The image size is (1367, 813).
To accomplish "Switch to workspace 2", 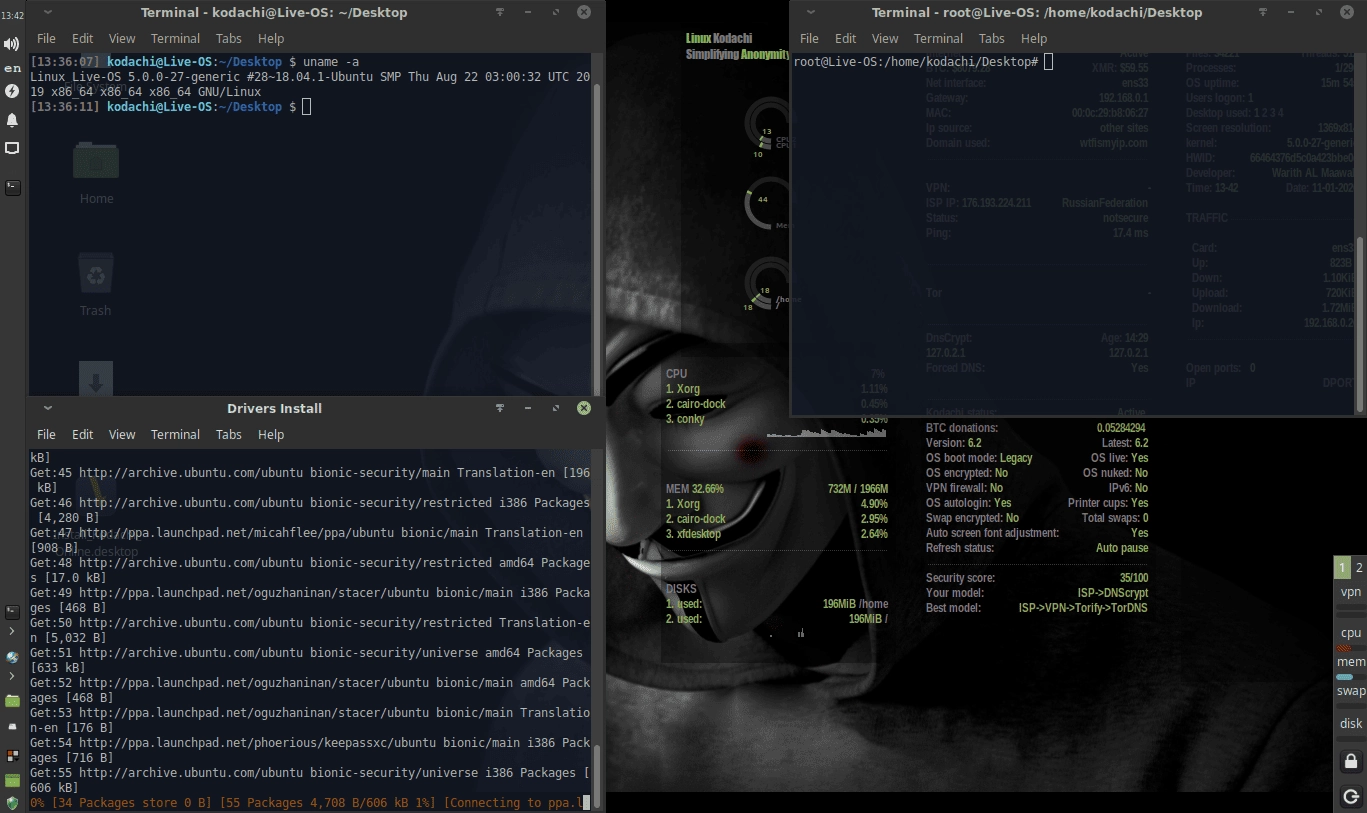I will [1359, 567].
